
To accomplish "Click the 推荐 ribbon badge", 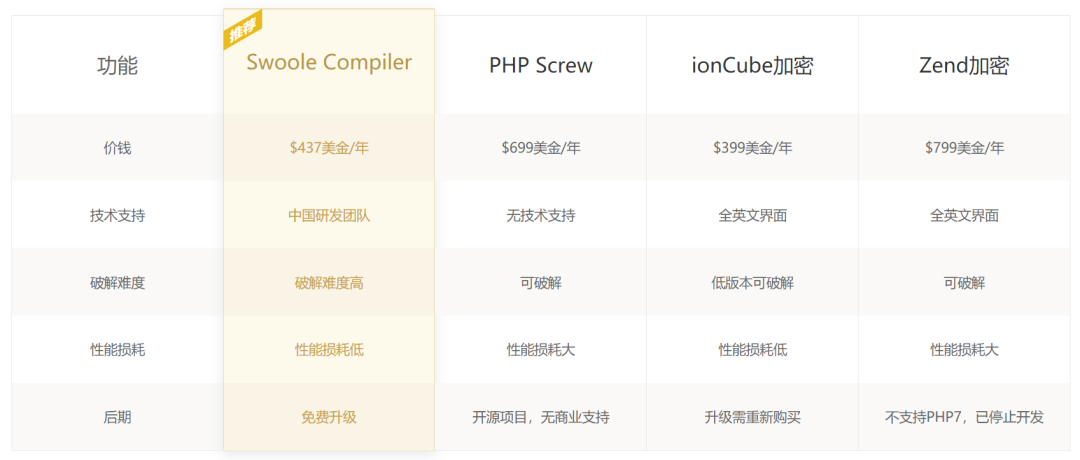I will click(240, 31).
